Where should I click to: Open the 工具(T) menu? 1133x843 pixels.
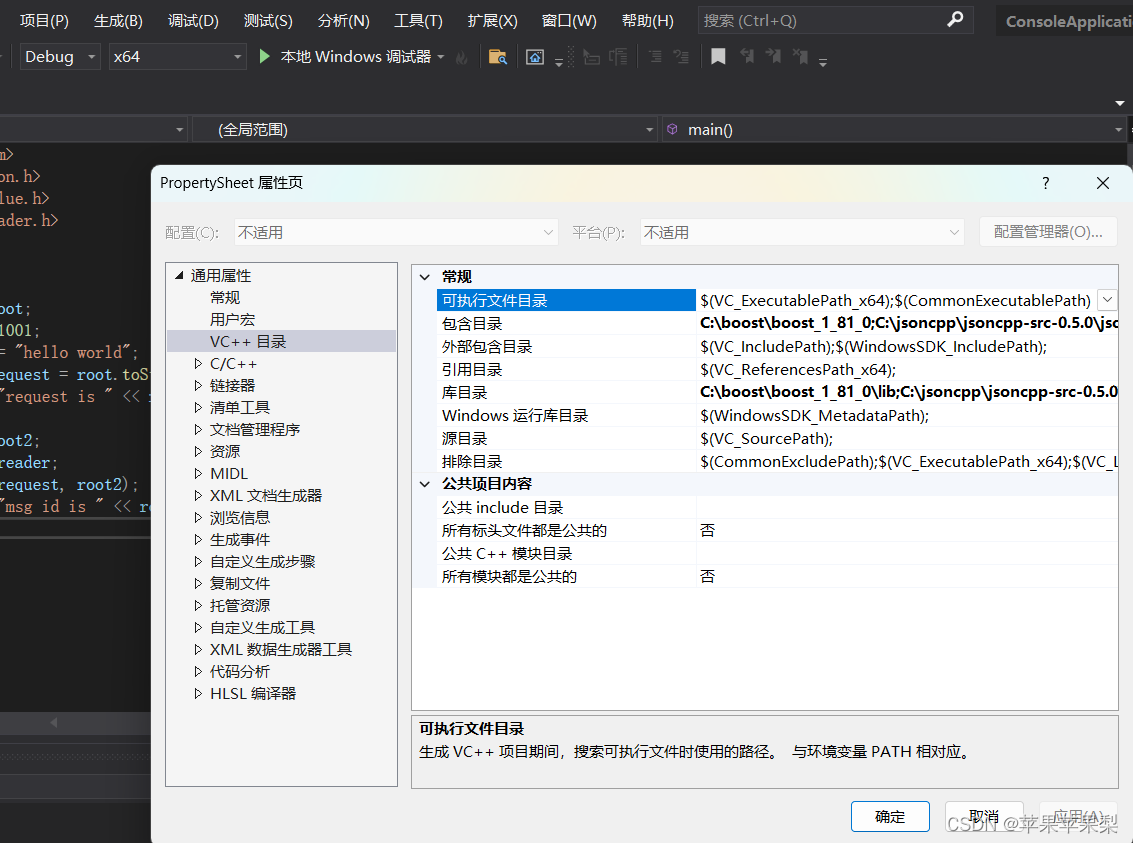(418, 20)
